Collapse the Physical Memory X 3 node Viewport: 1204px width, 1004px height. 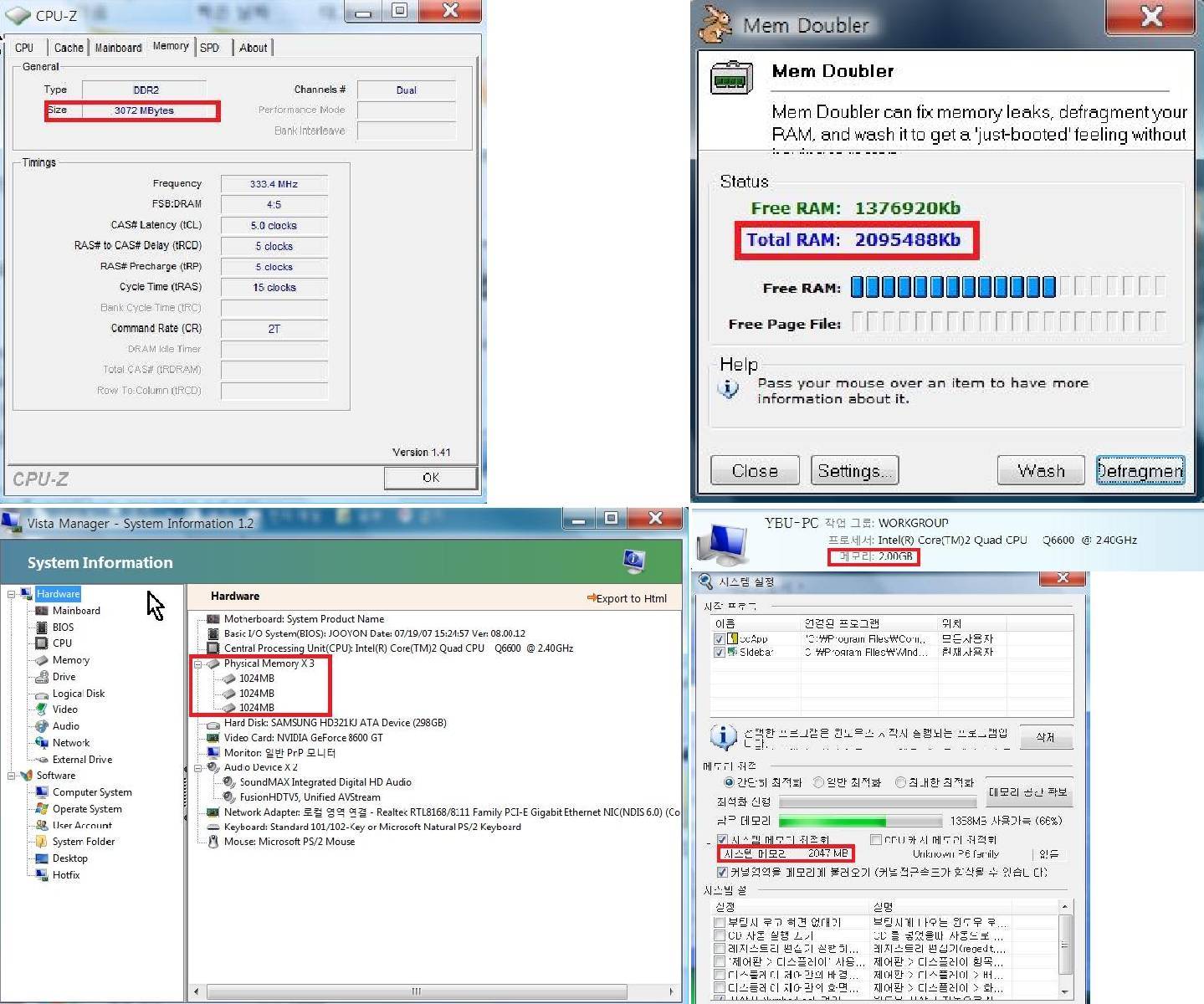tap(198, 663)
